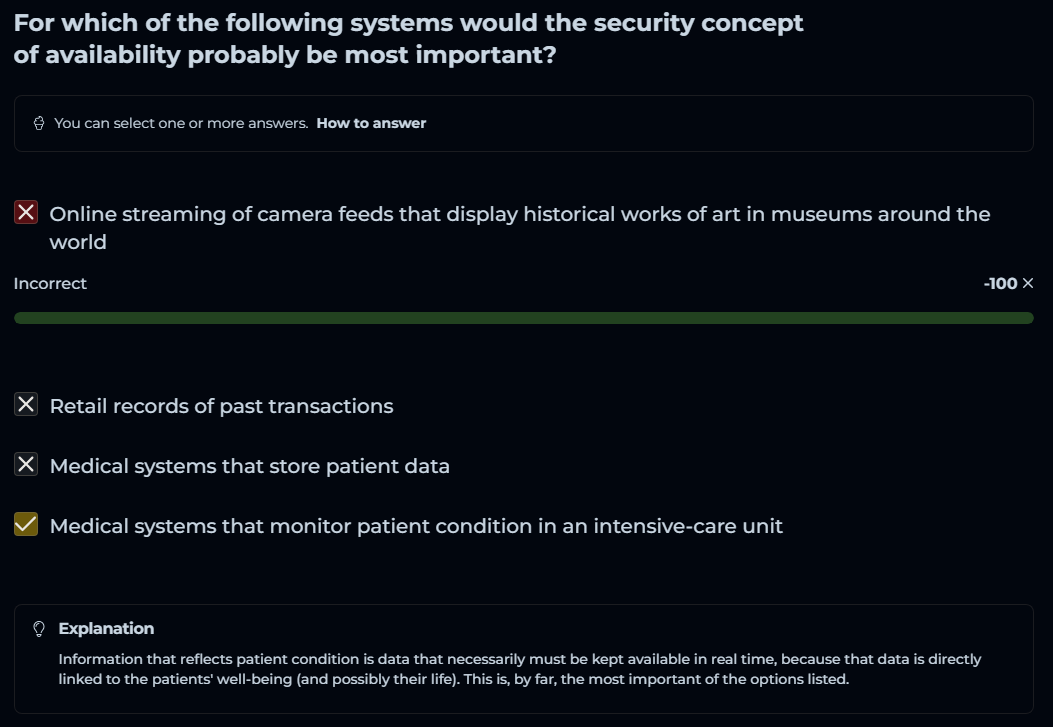Toggle the checkbox for Medical systems storing patient data
Screen dimensions: 1053x727
27,465
